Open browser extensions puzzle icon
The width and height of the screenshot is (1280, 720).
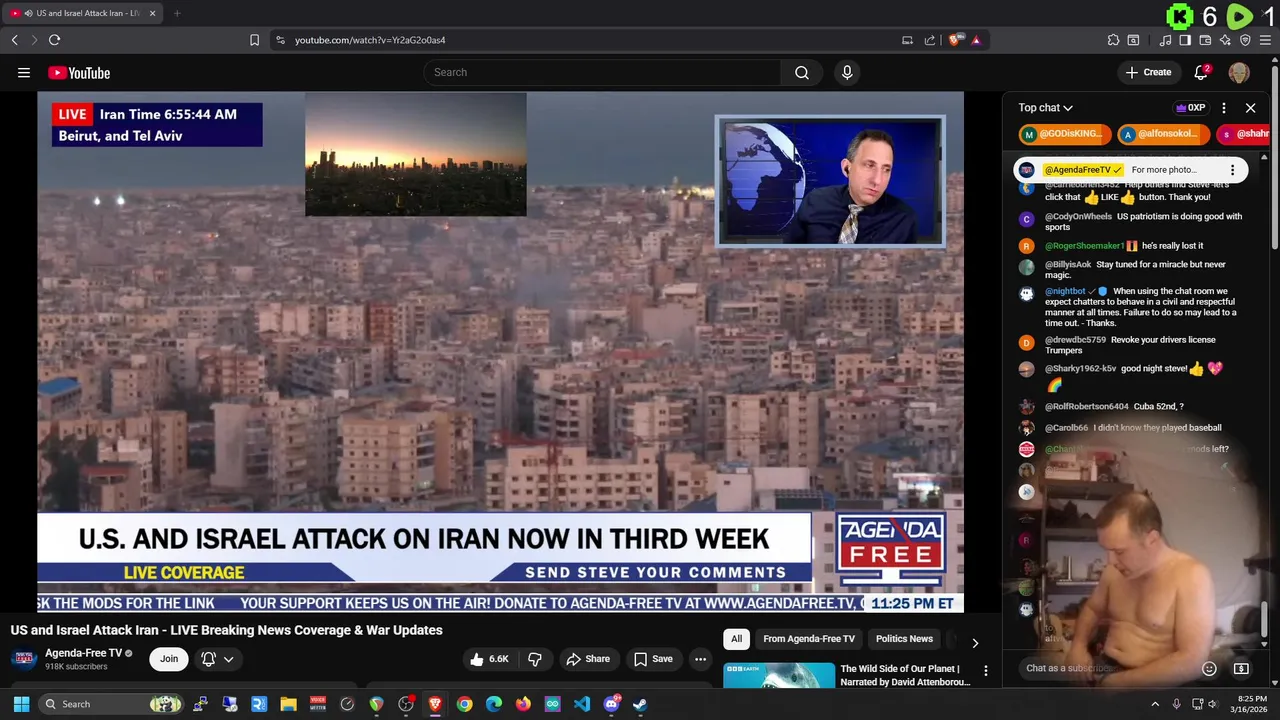[1113, 40]
